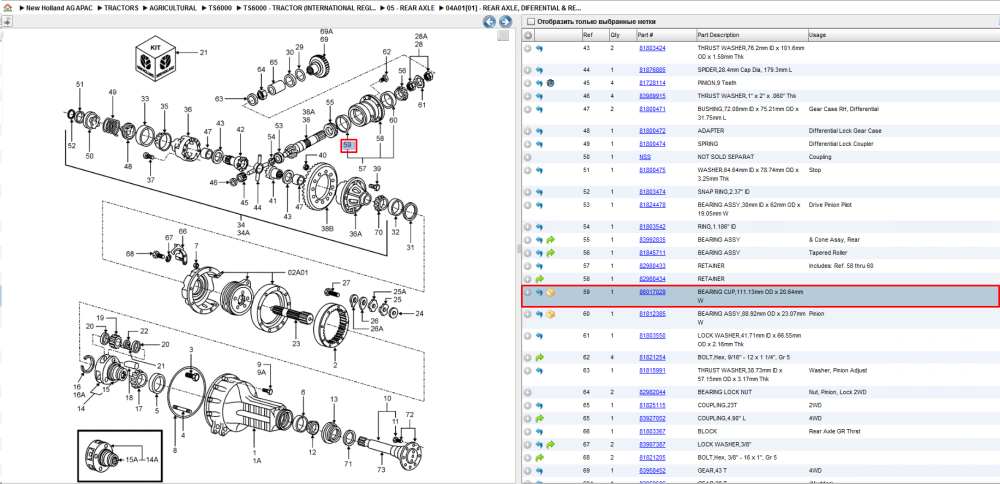
Task: Click green arrow icon for COUPLING 4.90" L
Action: [539, 418]
